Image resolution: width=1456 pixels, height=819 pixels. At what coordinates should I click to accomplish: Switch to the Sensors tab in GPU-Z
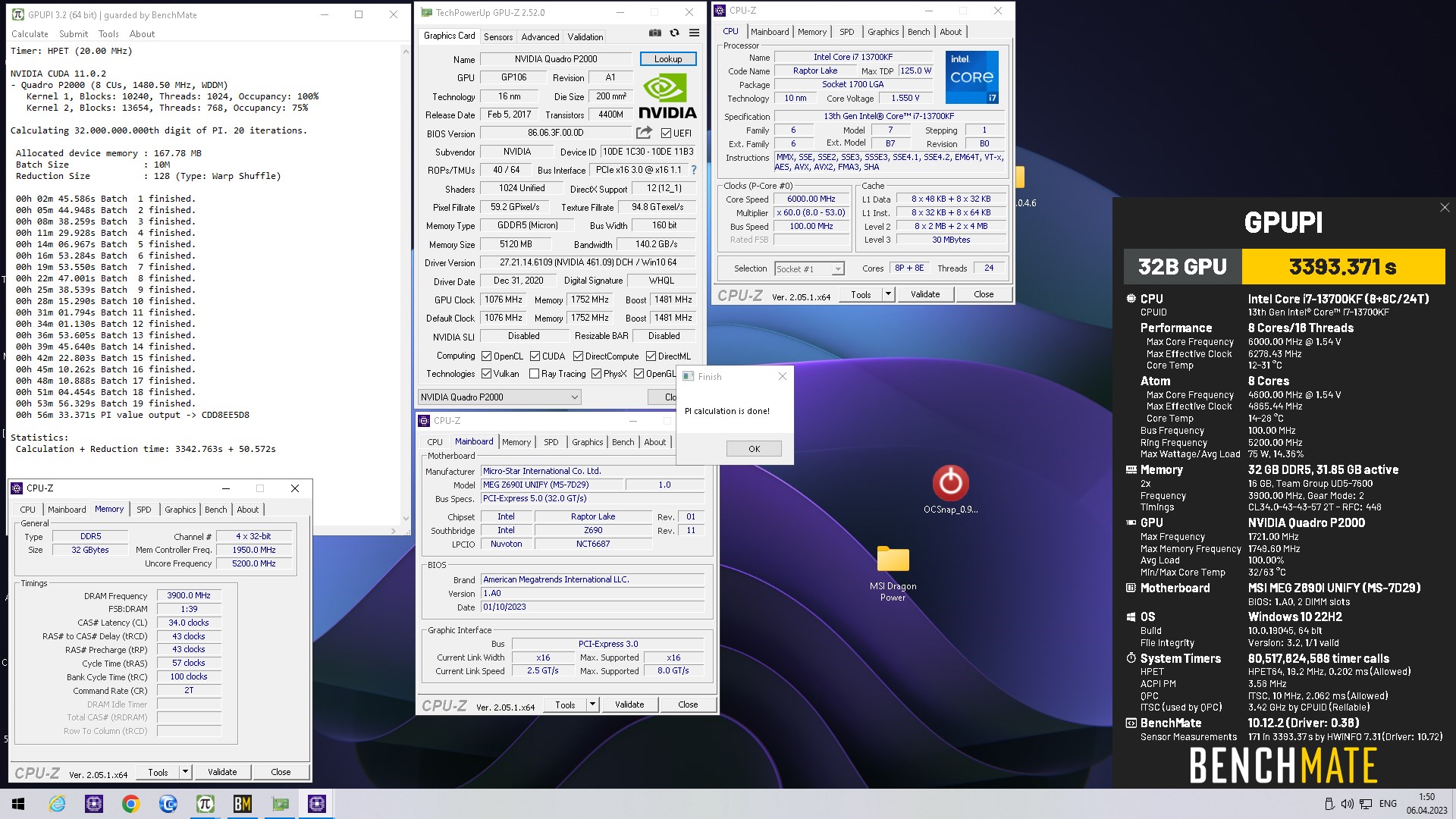[x=498, y=36]
